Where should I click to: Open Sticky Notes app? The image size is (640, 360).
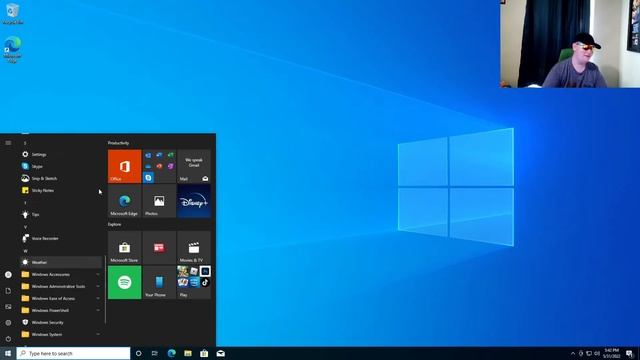point(61,190)
